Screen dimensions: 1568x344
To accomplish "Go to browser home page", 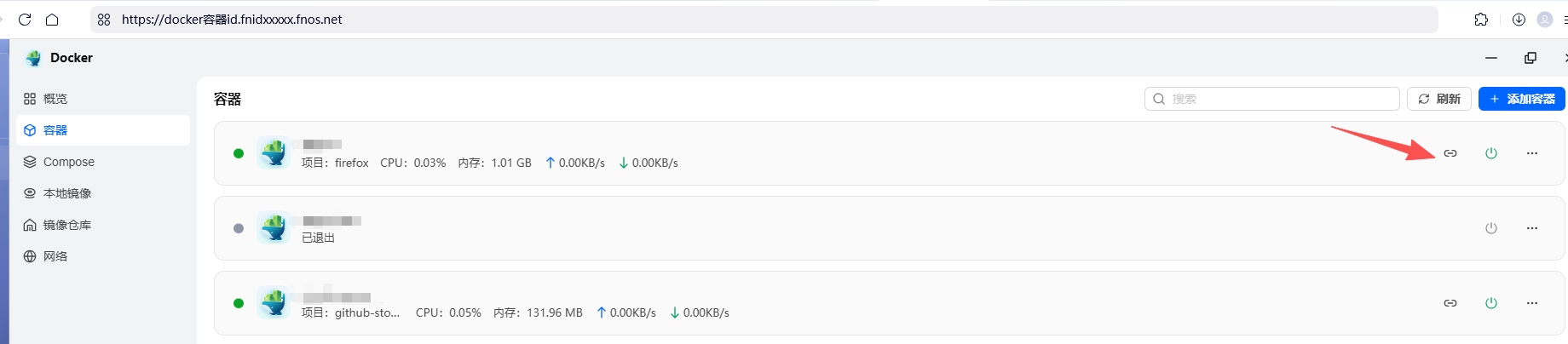I will [x=52, y=20].
